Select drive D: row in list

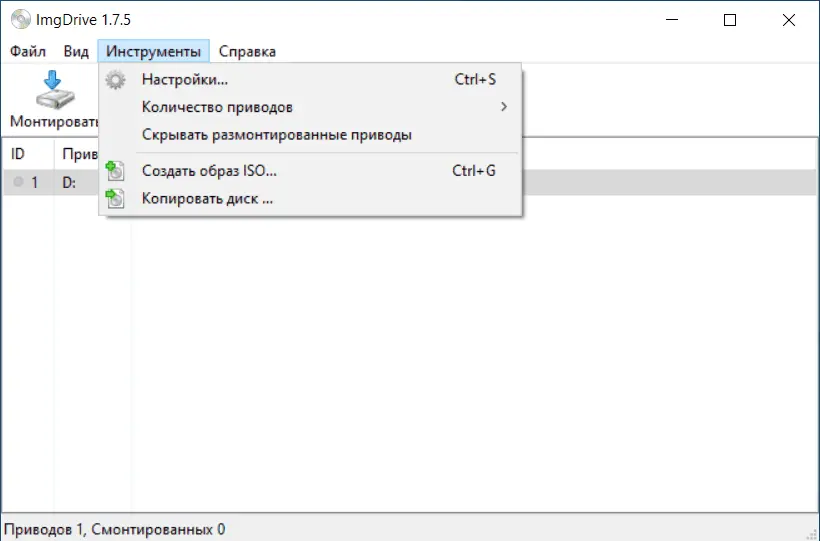[x=69, y=183]
